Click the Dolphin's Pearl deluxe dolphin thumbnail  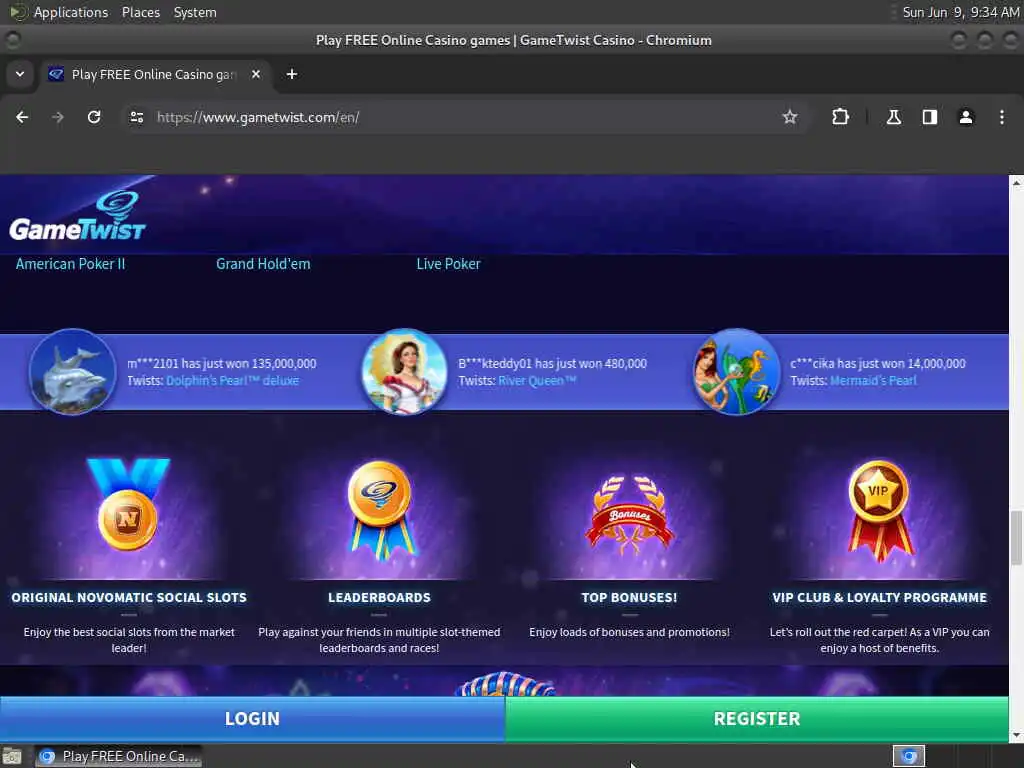(x=72, y=372)
